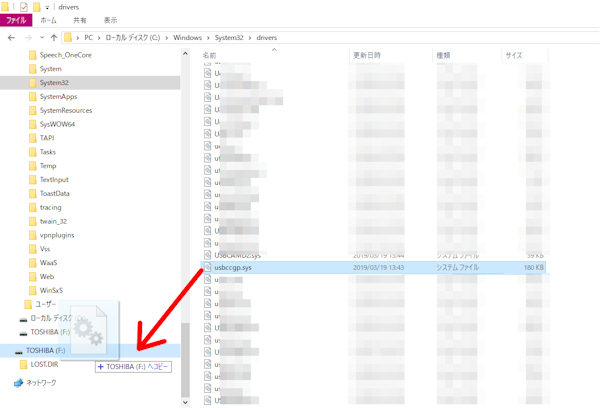This screenshot has height=408, width=600.
Task: Click navigation pane scroll down arrow
Action: 185,402
